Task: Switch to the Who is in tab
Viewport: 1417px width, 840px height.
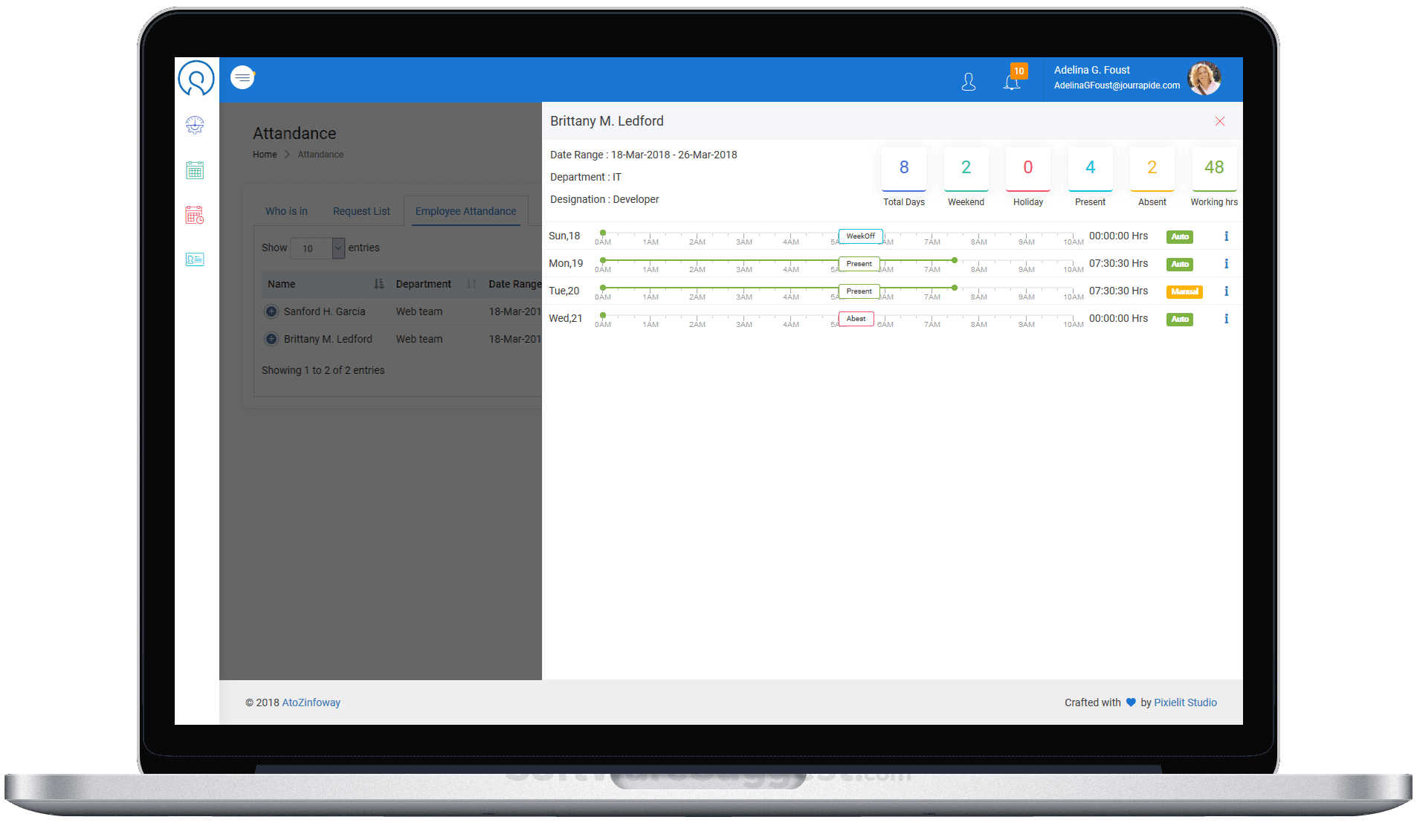Action: coord(286,211)
